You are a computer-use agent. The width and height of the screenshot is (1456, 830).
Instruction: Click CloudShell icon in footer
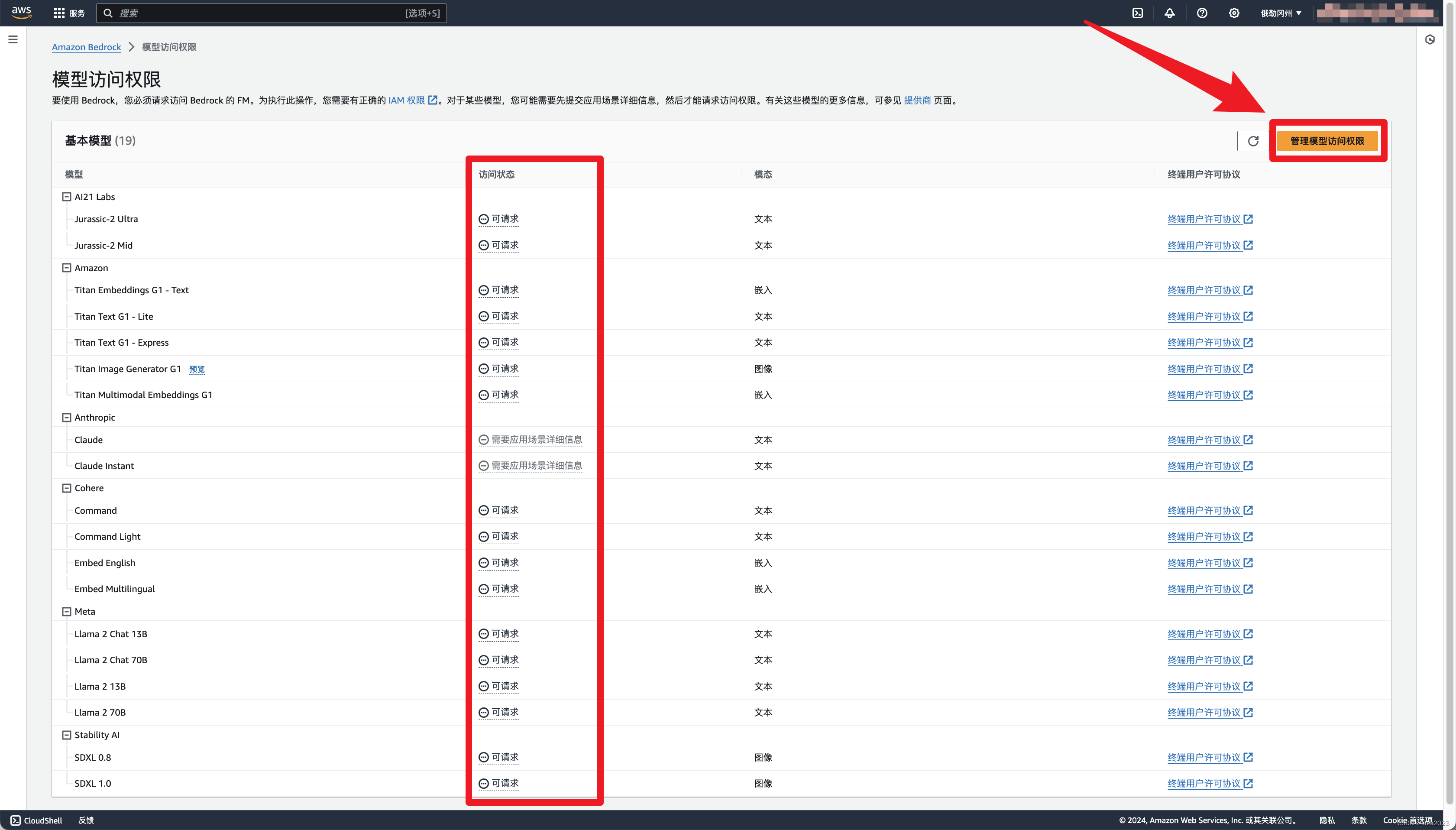pyautogui.click(x=16, y=820)
